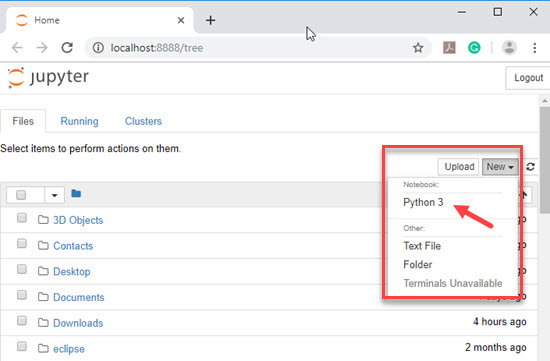550x361 pixels.
Task: Log out of Jupyter
Action: point(528,78)
